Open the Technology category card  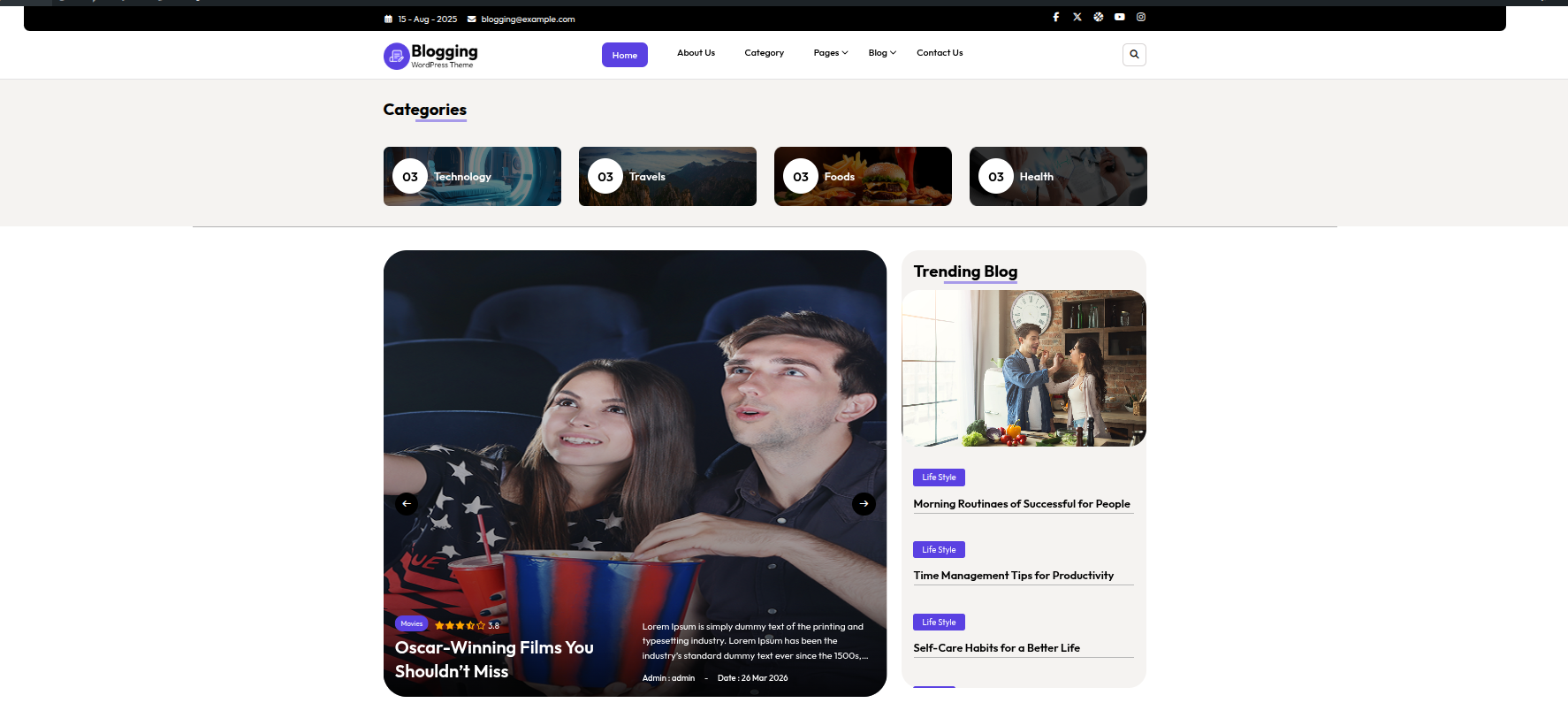[472, 177]
